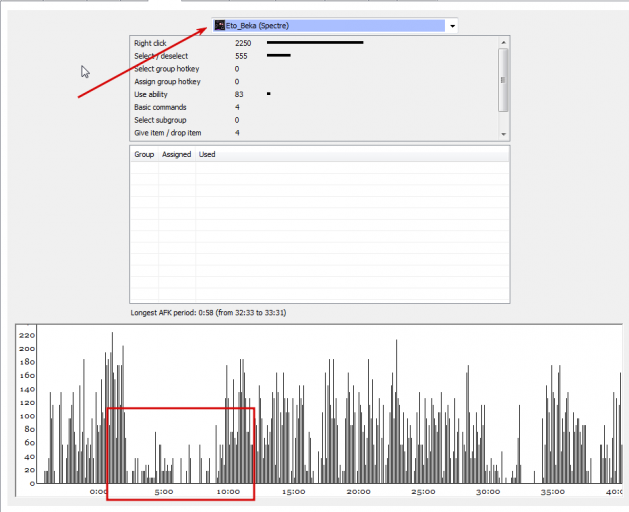Viewport: 629px width, 512px height.
Task: Select the Select group hotkey row
Action: pyautogui.click(x=314, y=69)
